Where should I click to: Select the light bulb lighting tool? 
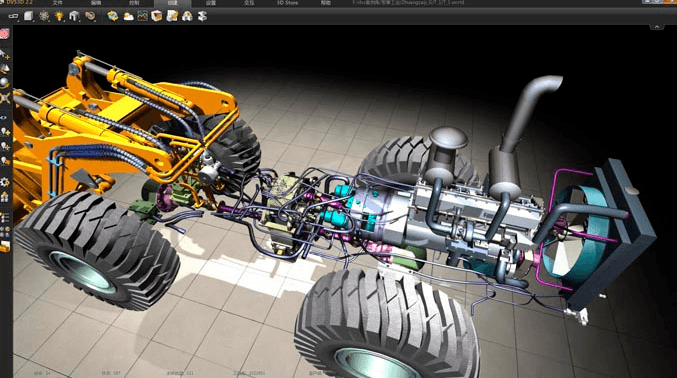pyautogui.click(x=59, y=16)
